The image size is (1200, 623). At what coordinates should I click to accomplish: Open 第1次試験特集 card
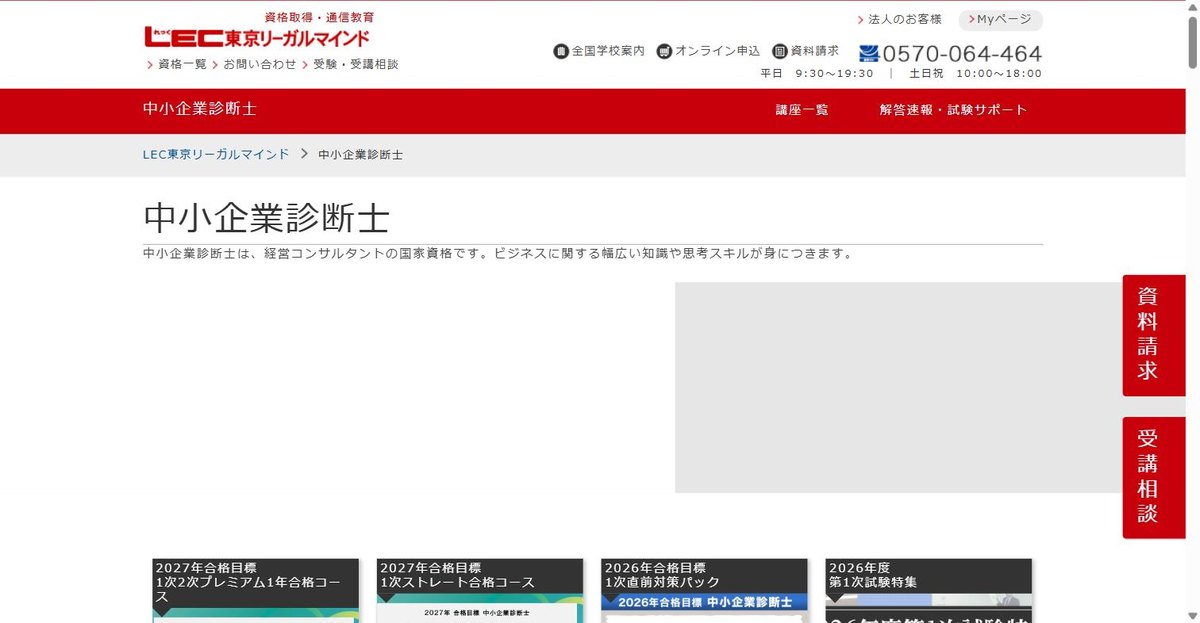tap(929, 590)
